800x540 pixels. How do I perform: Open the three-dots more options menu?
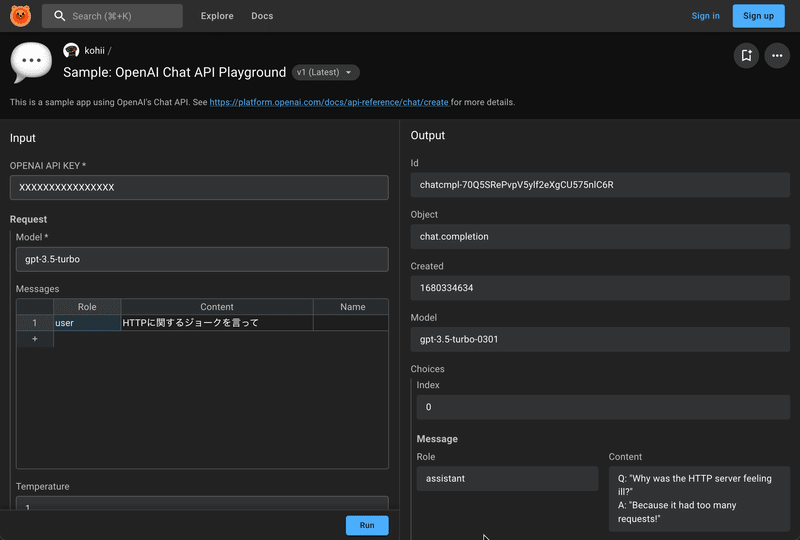coord(777,56)
